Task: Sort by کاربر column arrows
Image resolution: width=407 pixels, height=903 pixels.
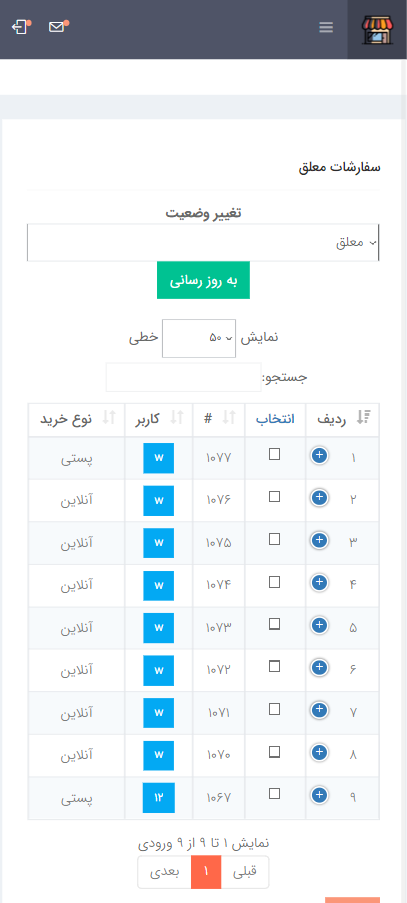Action: 177,418
